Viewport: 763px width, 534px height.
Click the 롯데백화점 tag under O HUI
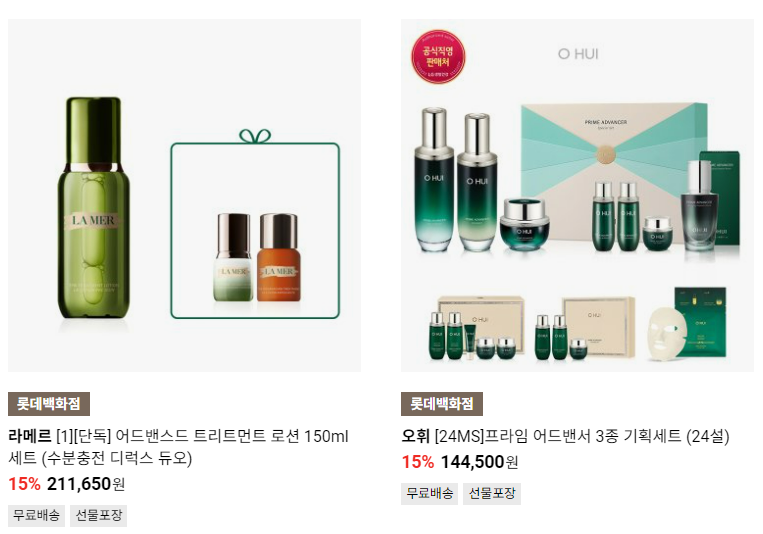[442, 404]
